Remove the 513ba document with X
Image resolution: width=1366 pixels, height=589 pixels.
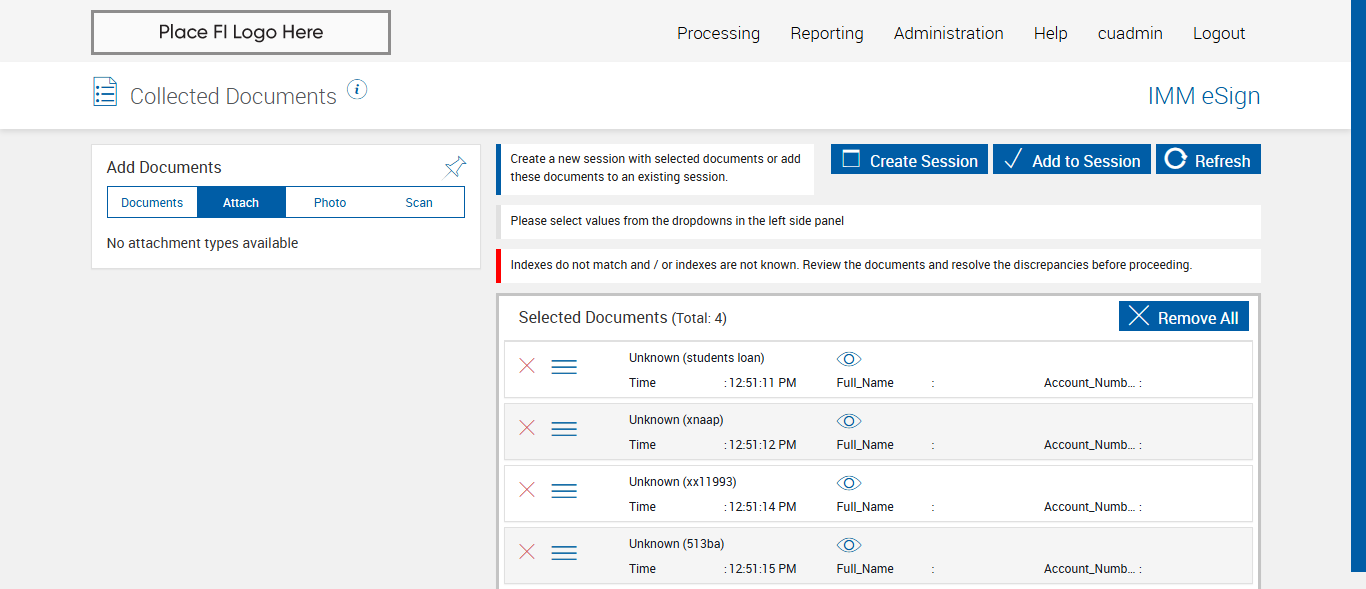(527, 552)
